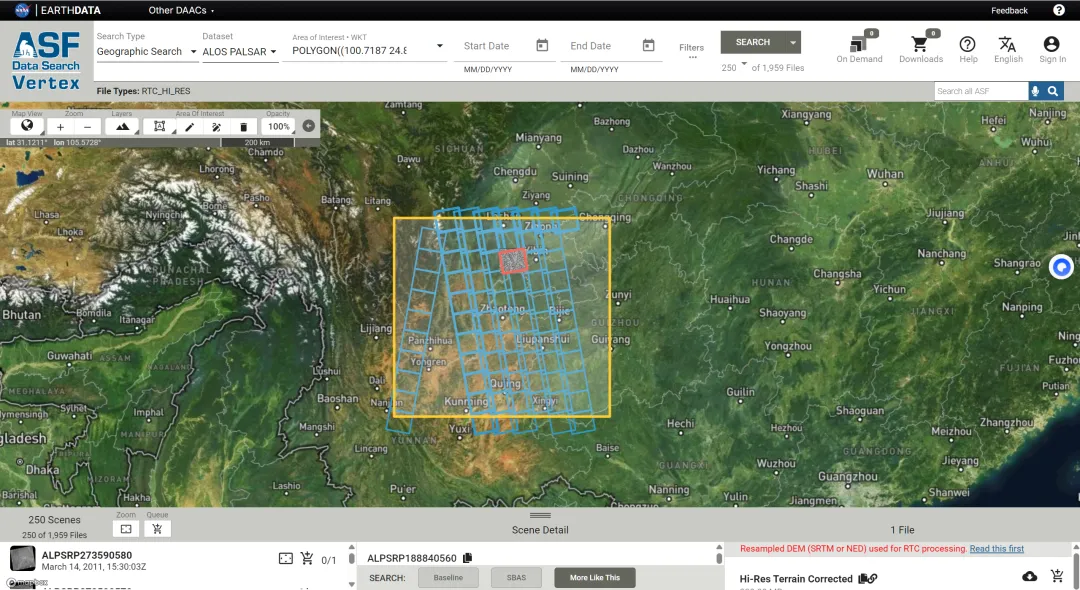Click the ALPSRP273590580 scene name
Screen dimensions: 1080x590
click(87, 555)
